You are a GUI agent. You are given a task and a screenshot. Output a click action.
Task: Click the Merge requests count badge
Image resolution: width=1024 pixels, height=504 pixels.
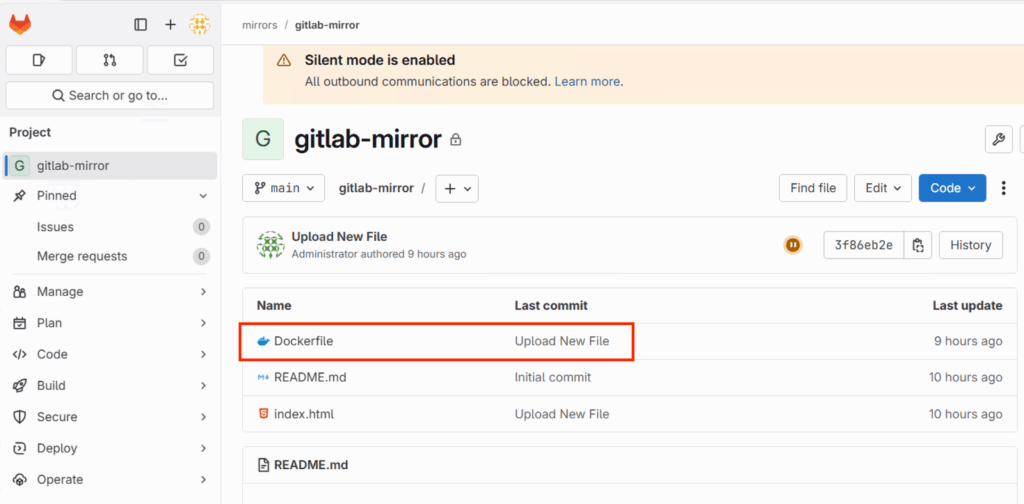click(x=201, y=256)
